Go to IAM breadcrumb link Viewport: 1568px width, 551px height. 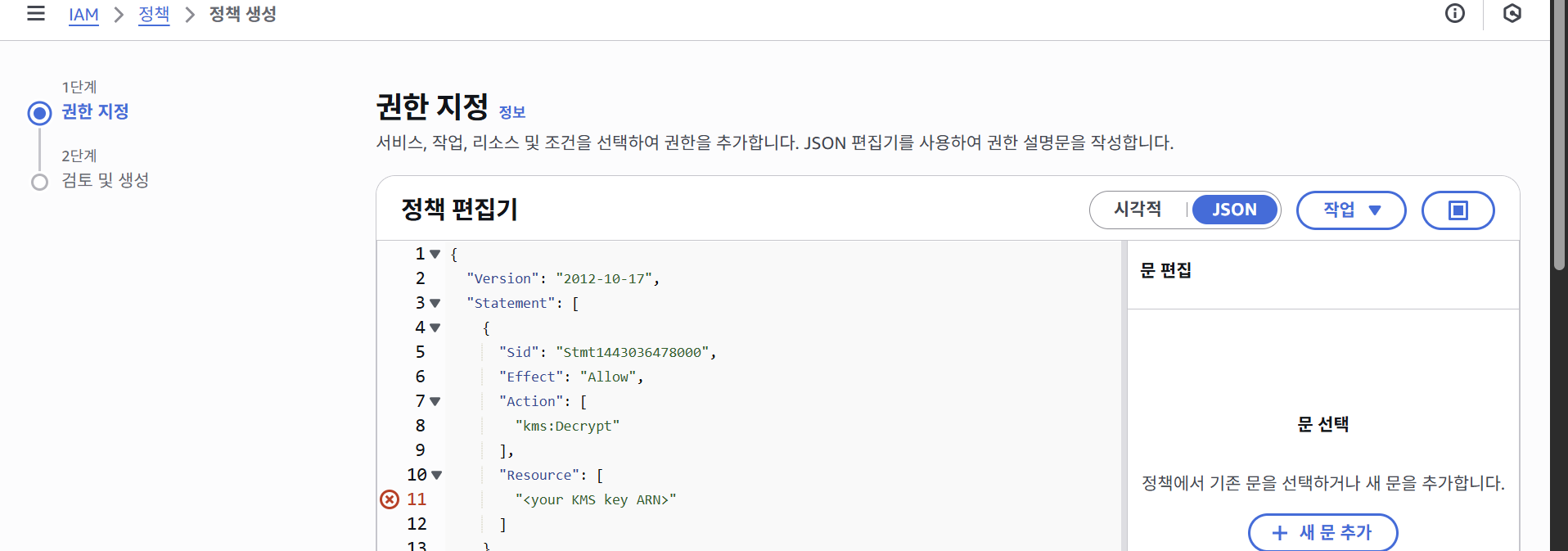(x=83, y=15)
